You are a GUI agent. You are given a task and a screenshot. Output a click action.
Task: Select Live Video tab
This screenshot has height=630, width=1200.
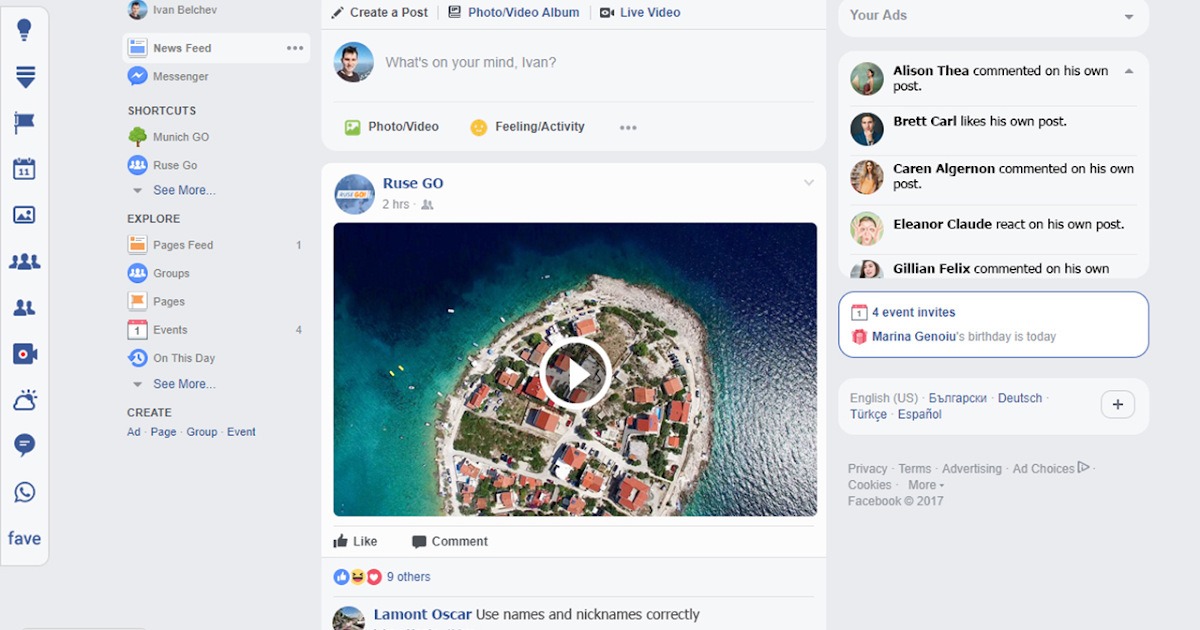(640, 12)
